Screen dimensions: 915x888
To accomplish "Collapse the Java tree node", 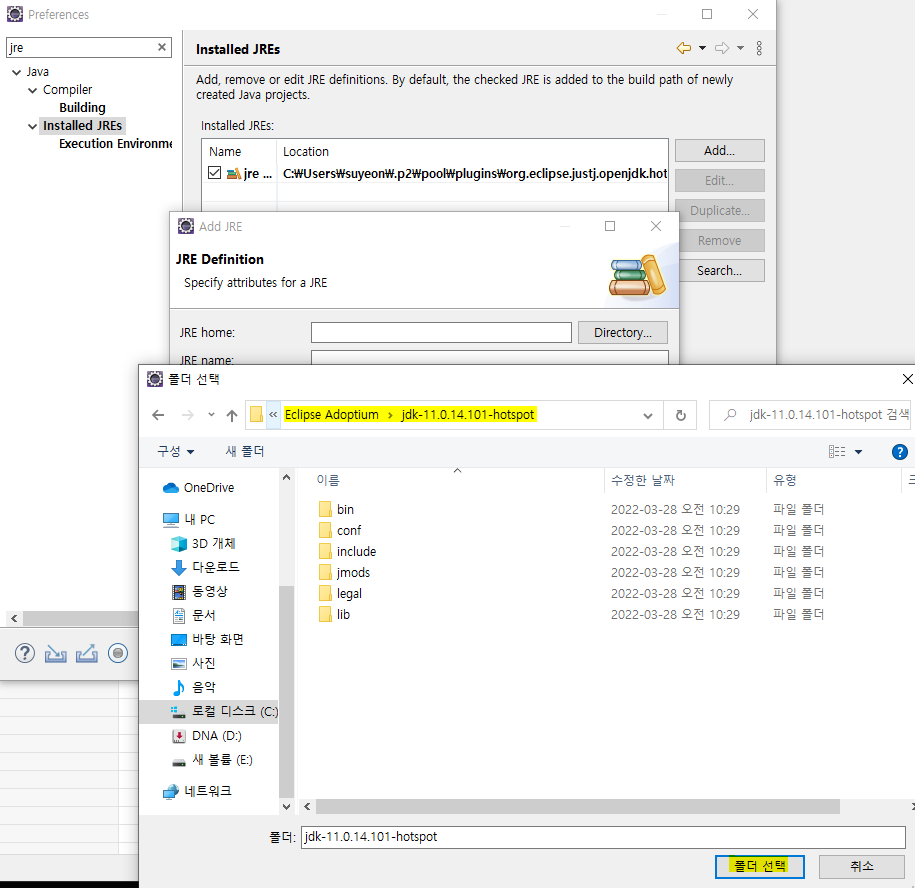I will coord(16,72).
